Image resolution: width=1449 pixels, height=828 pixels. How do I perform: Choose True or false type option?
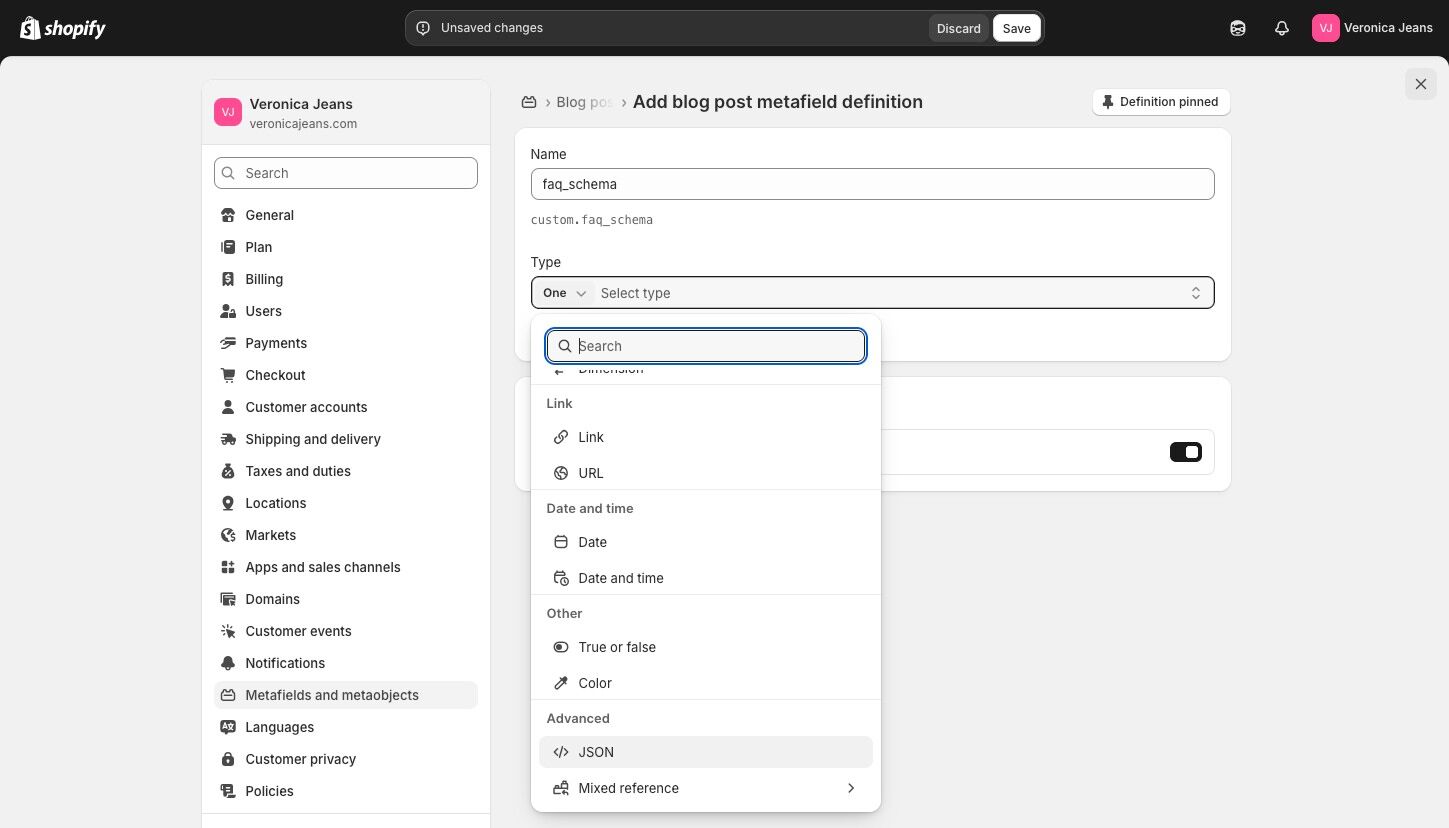[617, 647]
